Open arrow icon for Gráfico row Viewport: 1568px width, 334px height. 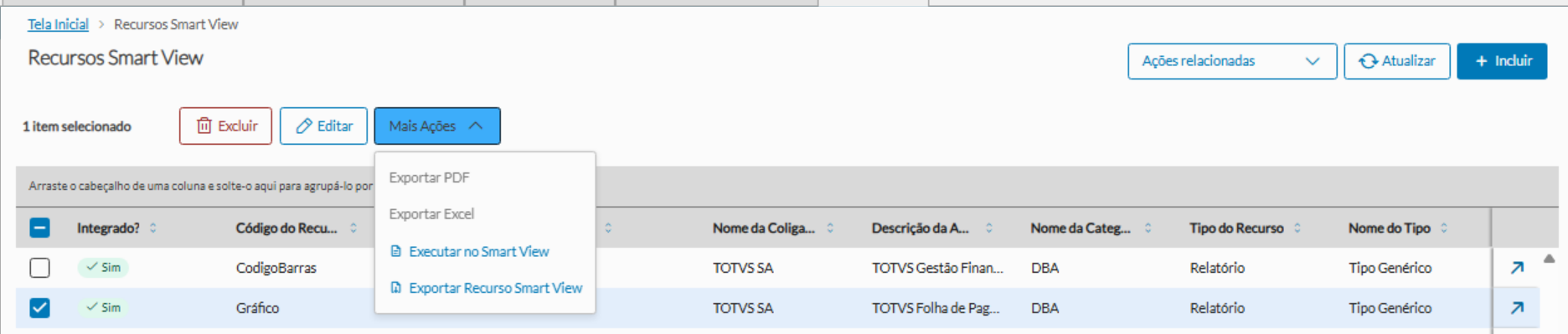pos(1517,308)
